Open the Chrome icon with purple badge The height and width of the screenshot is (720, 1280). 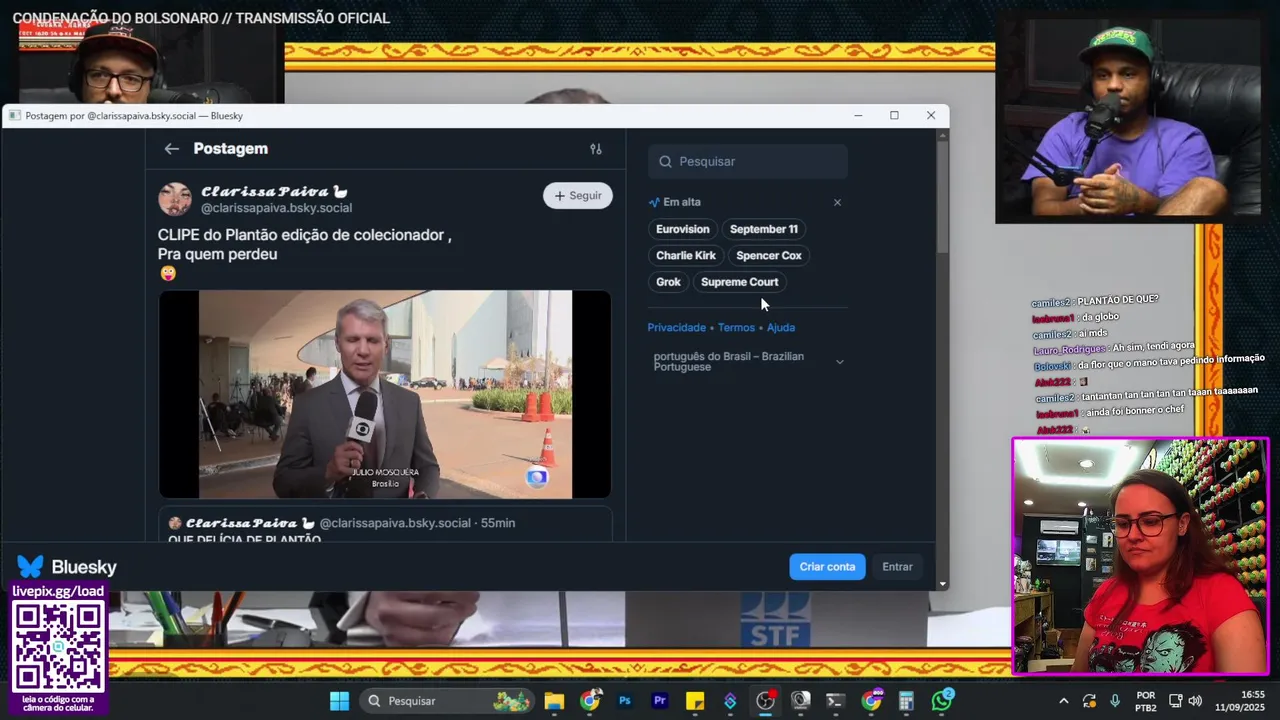click(872, 701)
